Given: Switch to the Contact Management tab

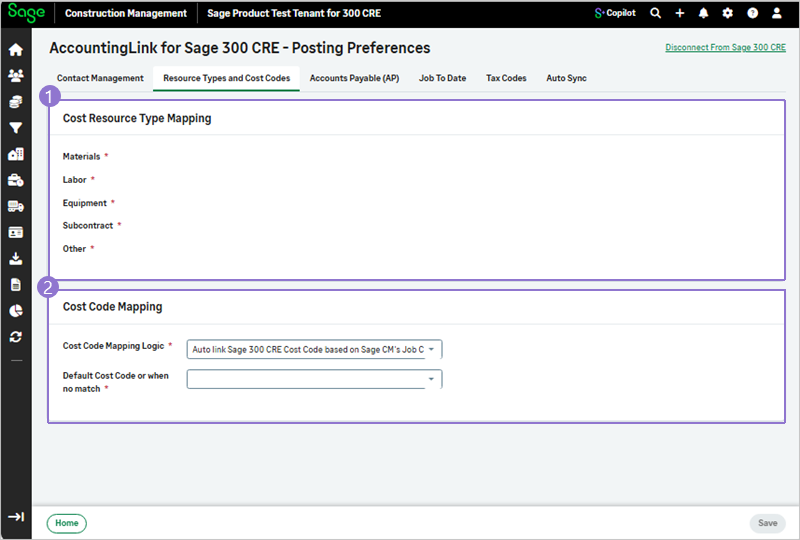Looking at the screenshot, I should pos(100,78).
